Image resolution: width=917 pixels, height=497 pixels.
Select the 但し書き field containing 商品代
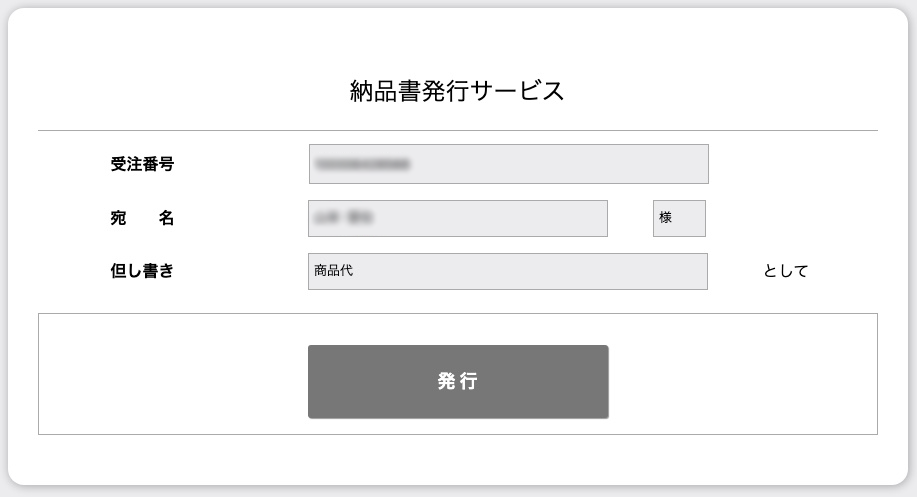coord(507,271)
